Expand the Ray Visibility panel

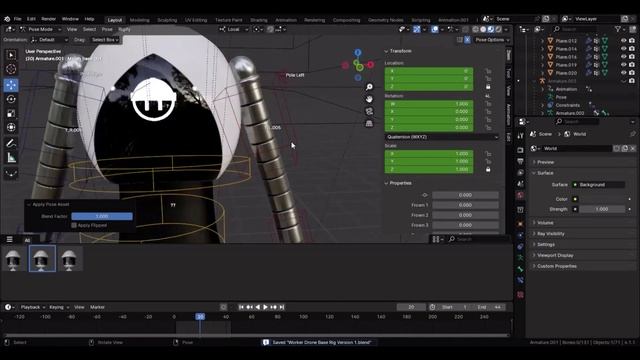pyautogui.click(x=550, y=234)
